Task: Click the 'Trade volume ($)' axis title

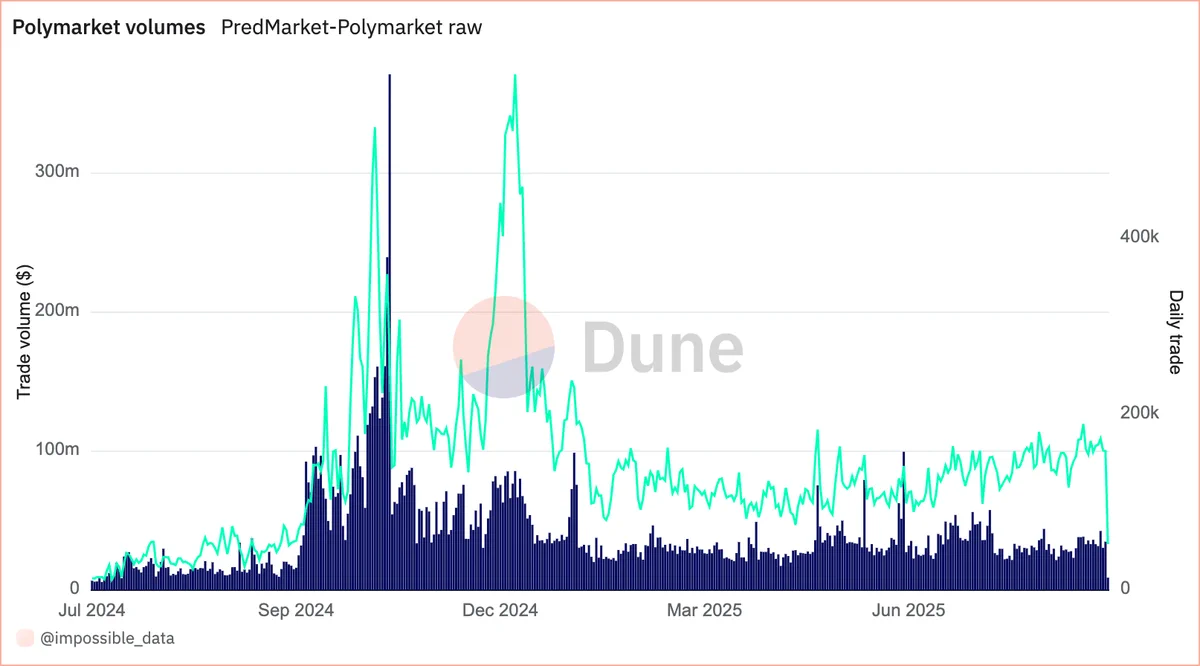Action: [x=24, y=332]
